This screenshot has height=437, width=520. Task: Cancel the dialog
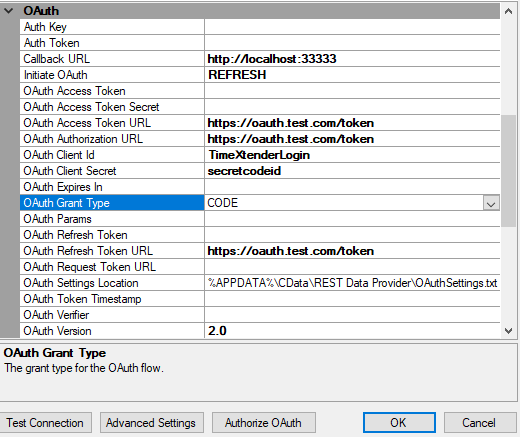(x=479, y=423)
